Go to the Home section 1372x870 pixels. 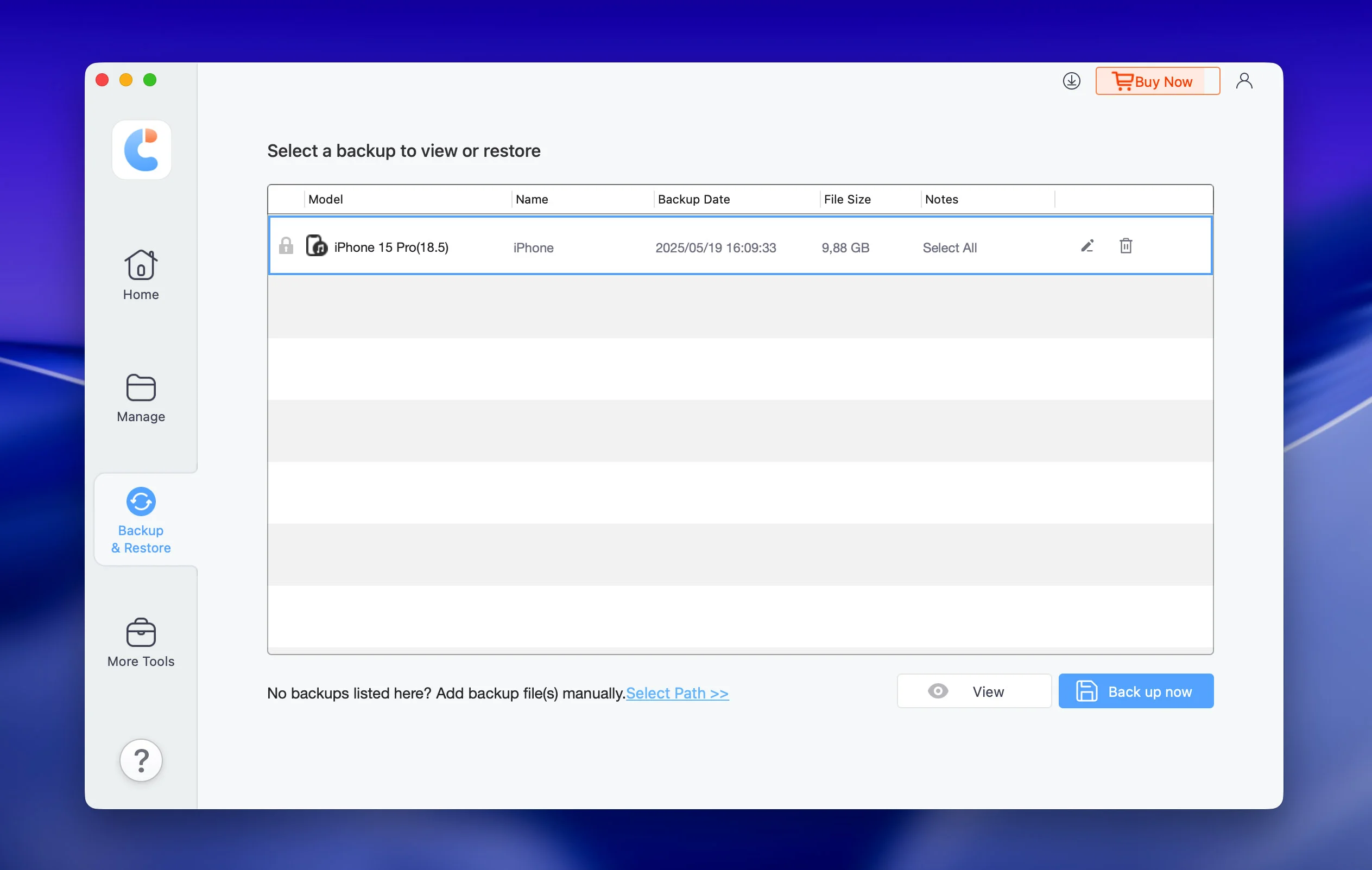point(141,276)
